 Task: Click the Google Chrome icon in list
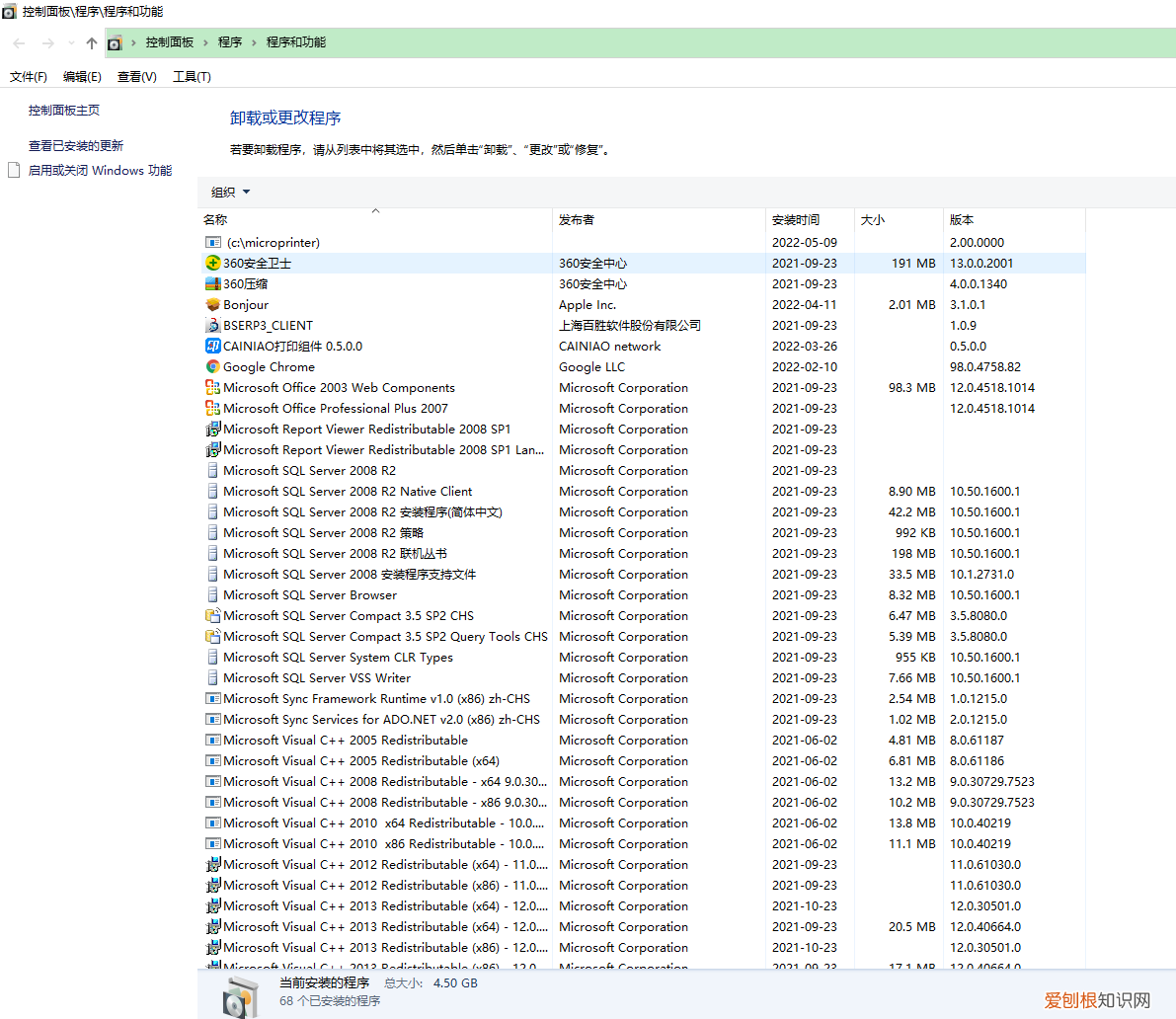(x=212, y=366)
